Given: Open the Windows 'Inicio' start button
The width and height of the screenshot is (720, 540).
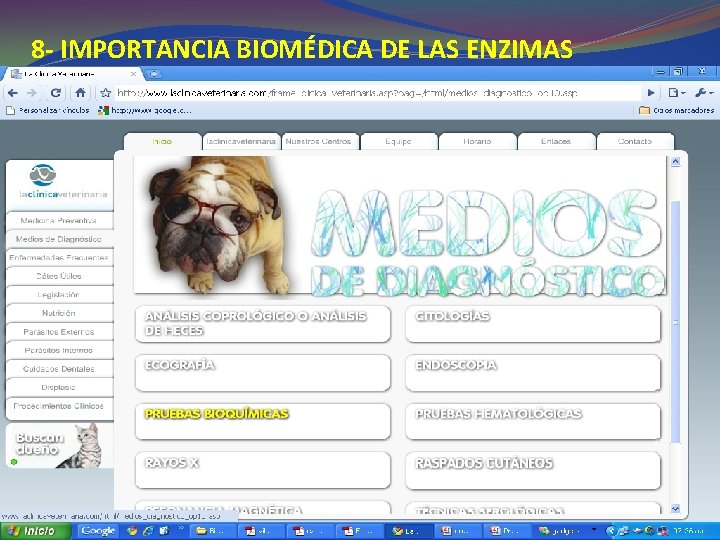Looking at the screenshot, I should tap(36, 531).
